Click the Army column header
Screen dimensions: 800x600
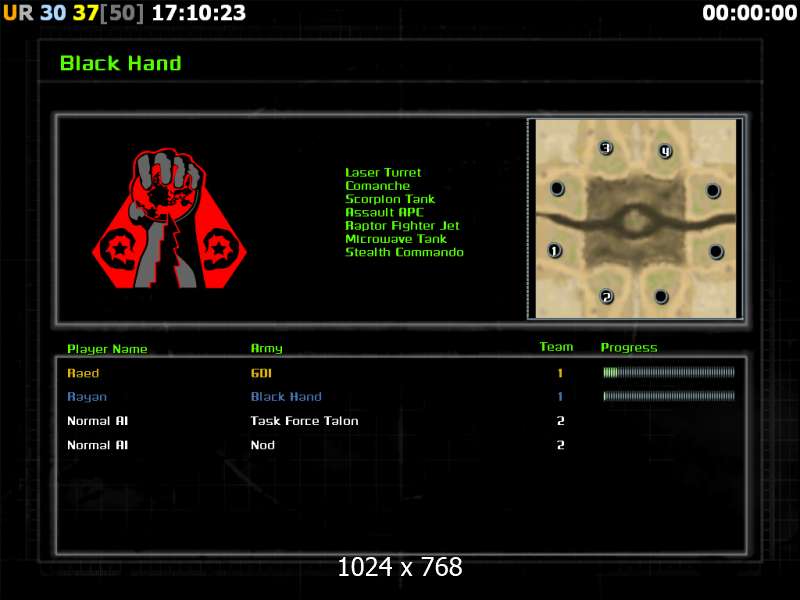click(x=266, y=348)
